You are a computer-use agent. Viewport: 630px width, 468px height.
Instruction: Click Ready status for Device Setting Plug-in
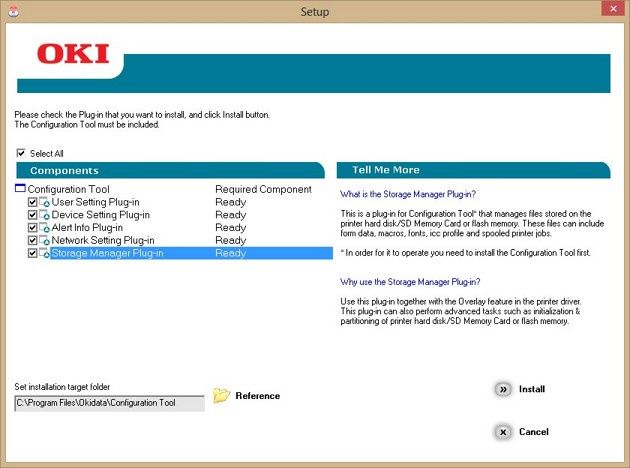[230, 215]
